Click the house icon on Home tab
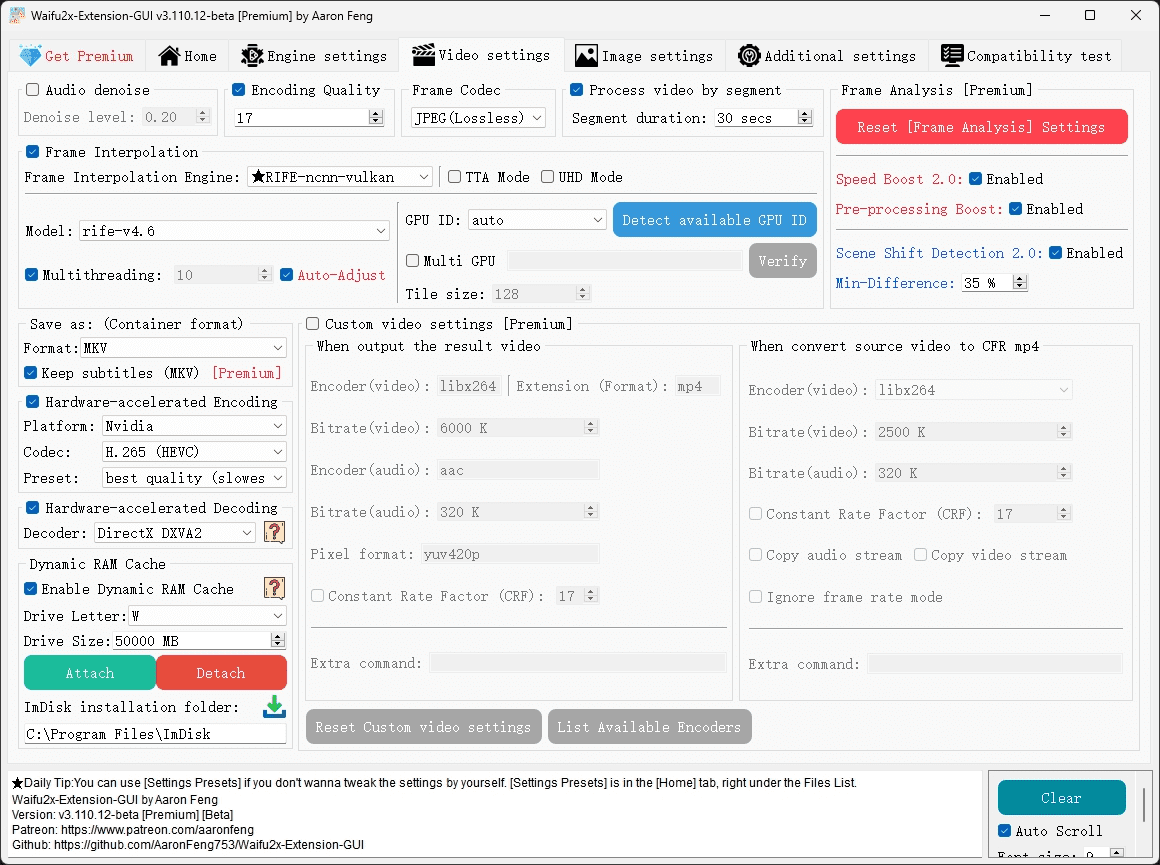Viewport: 1160px width, 865px height. [x=169, y=56]
